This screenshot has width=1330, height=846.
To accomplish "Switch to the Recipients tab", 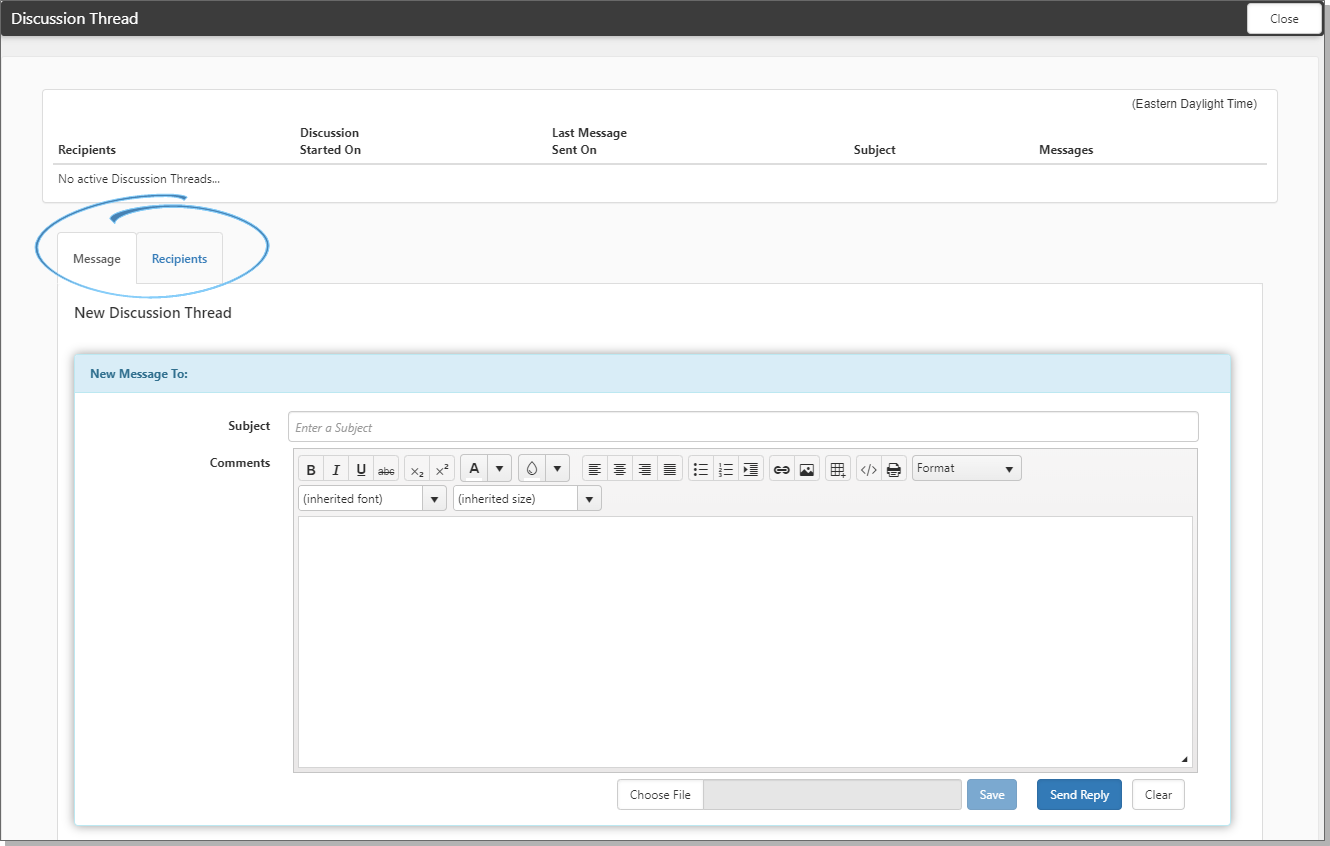I will pyautogui.click(x=179, y=259).
